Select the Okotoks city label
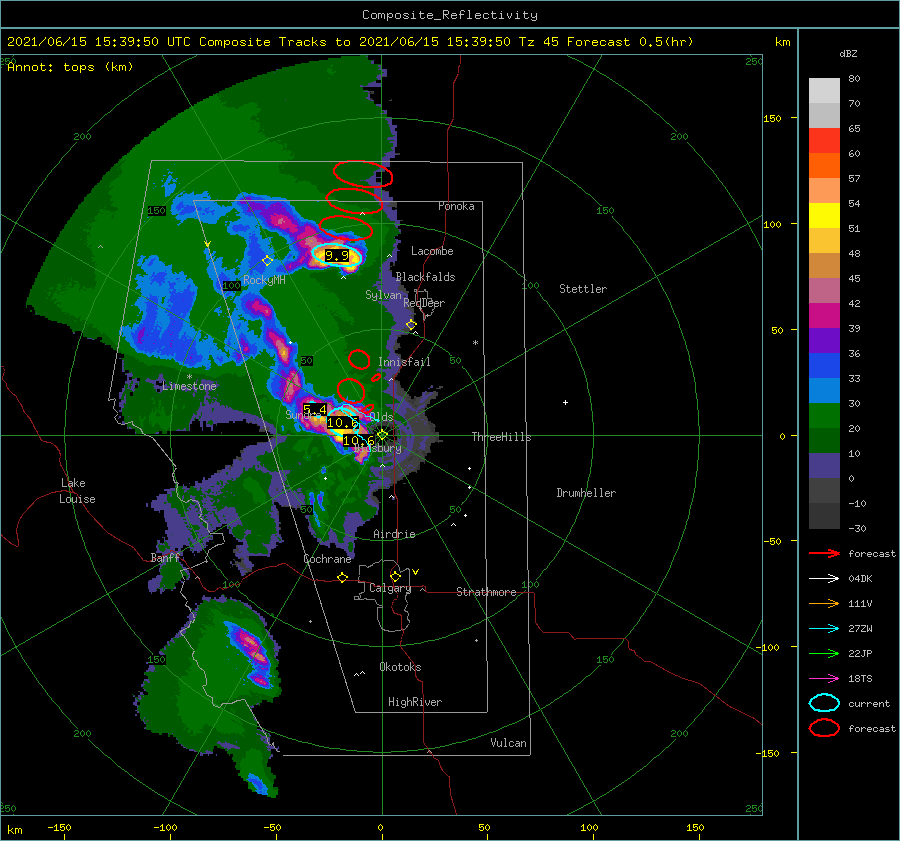The width and height of the screenshot is (900, 841). coord(400,667)
